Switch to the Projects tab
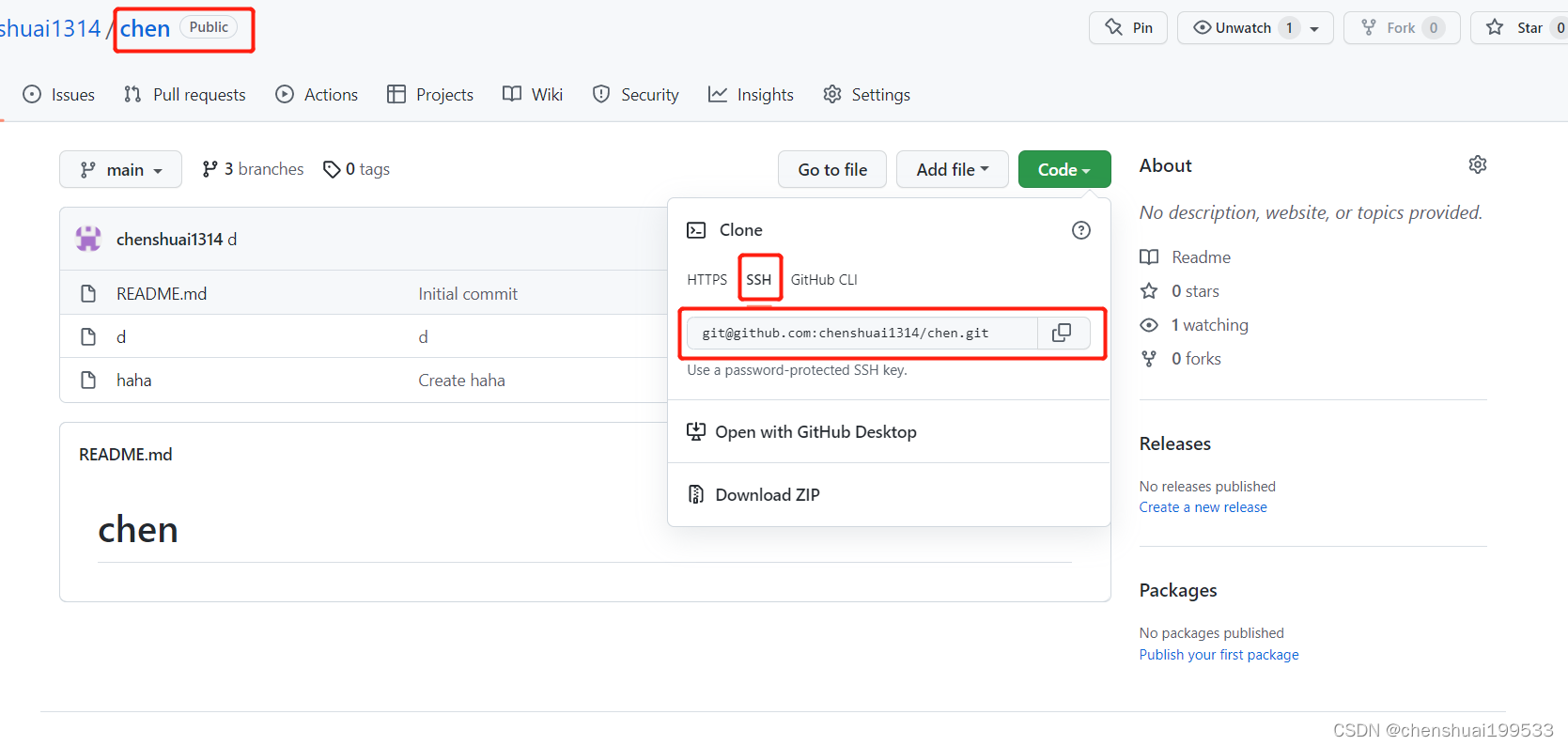 coord(430,95)
